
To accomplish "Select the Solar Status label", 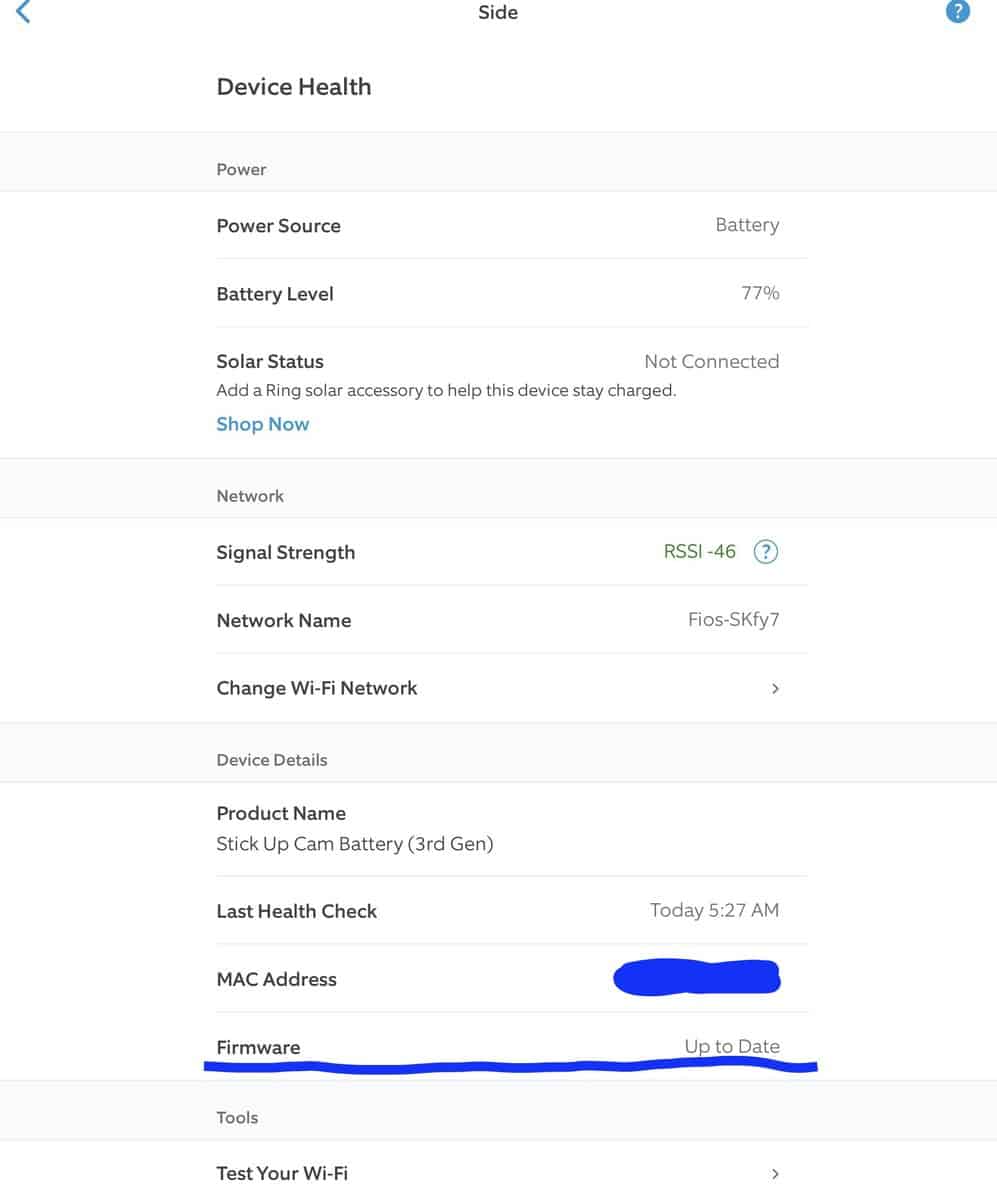I will [x=270, y=361].
